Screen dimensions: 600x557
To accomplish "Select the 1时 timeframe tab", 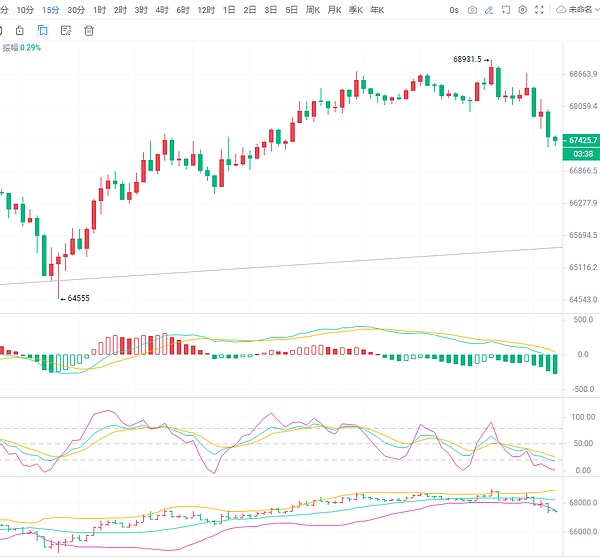I will (99, 10).
